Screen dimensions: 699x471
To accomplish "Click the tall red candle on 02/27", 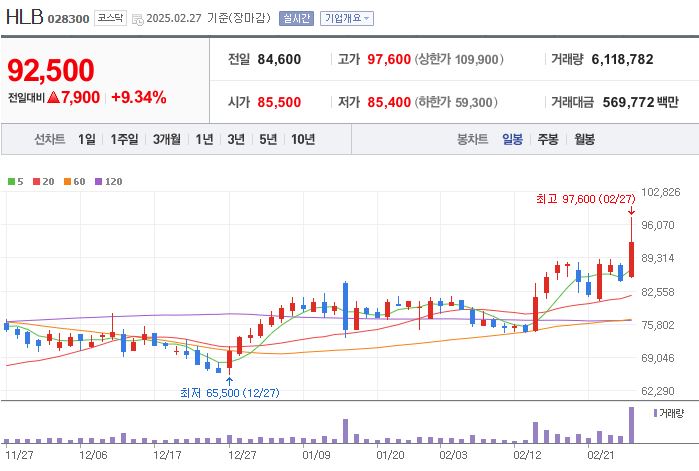I will (x=632, y=259).
